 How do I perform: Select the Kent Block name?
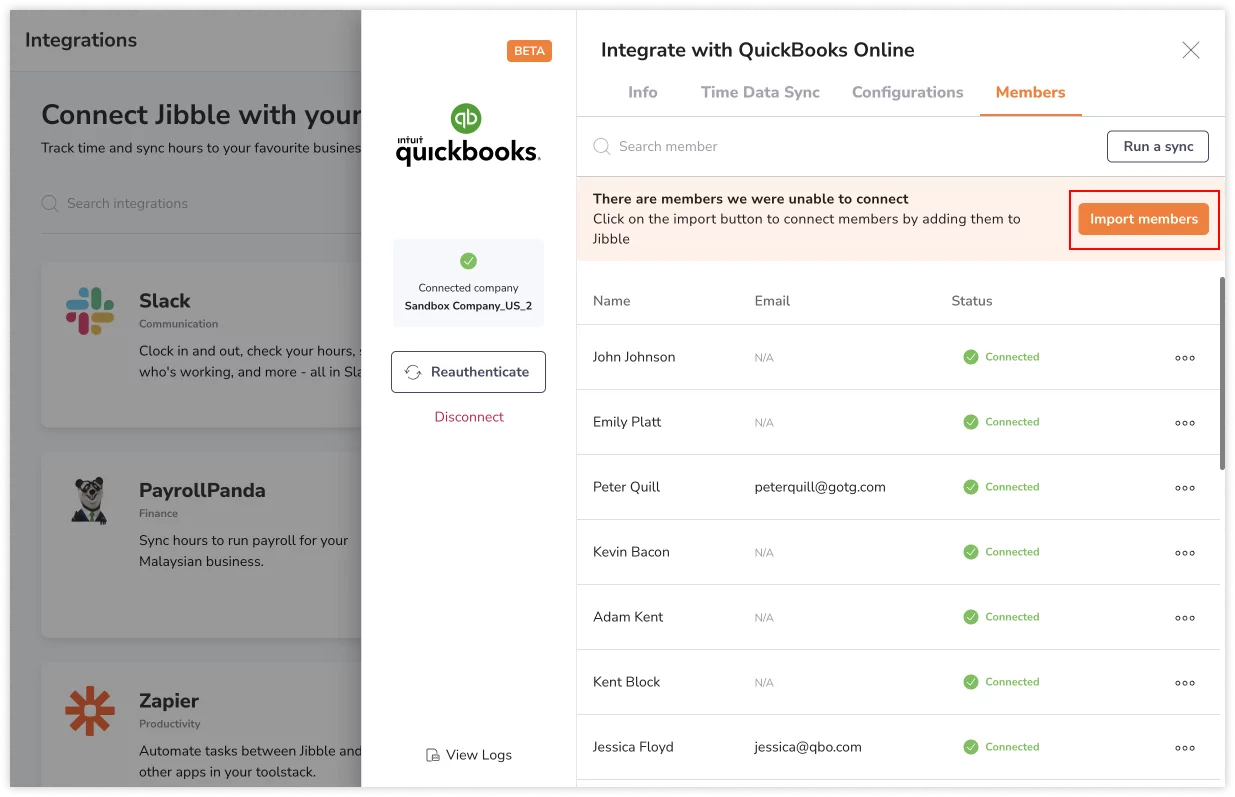tap(626, 682)
